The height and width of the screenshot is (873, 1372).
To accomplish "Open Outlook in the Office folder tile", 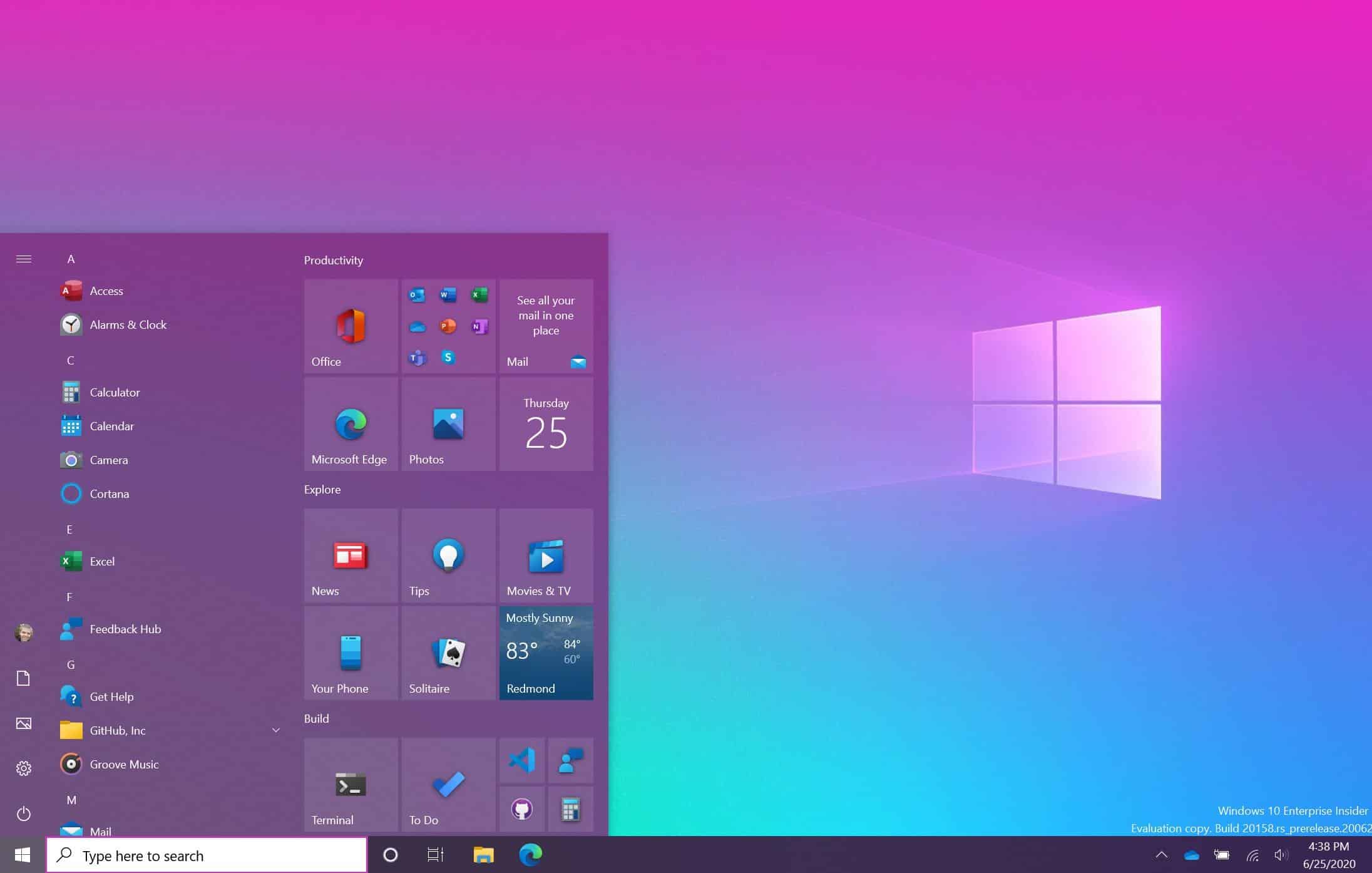I will tap(417, 294).
